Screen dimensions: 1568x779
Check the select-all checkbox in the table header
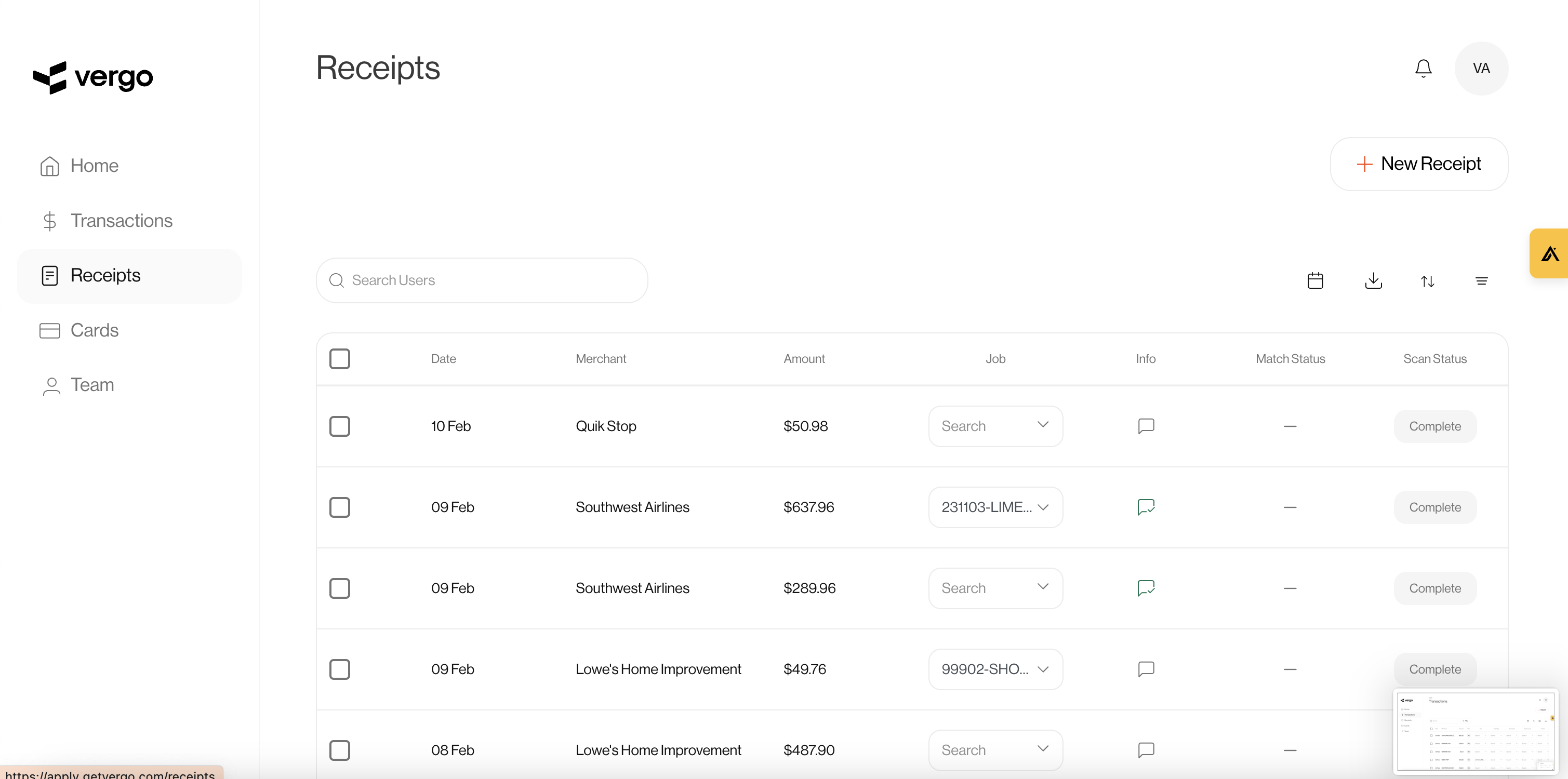click(340, 359)
